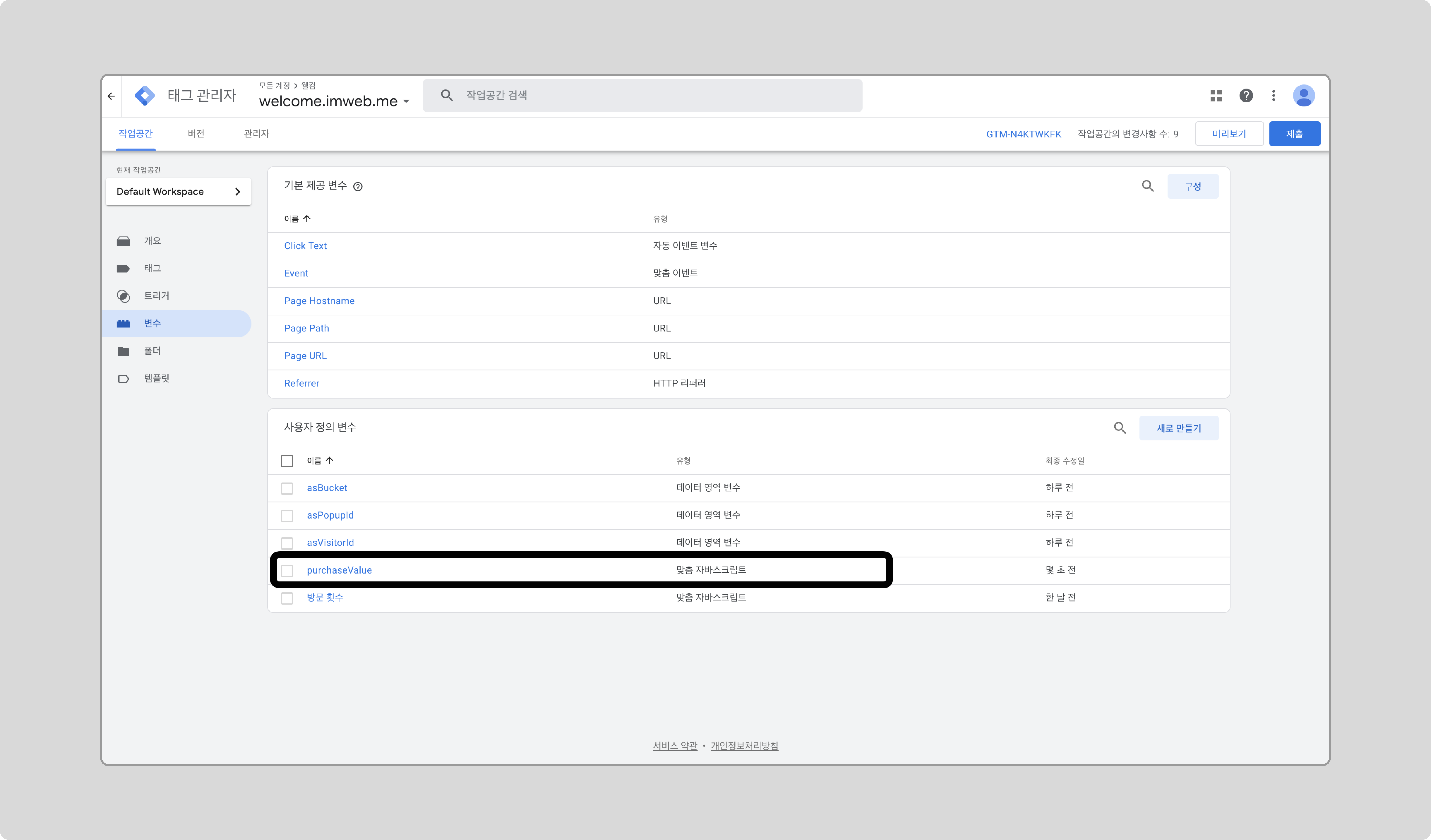The width and height of the screenshot is (1431, 840).
Task: Open the asVisitorId variable
Action: tap(331, 543)
